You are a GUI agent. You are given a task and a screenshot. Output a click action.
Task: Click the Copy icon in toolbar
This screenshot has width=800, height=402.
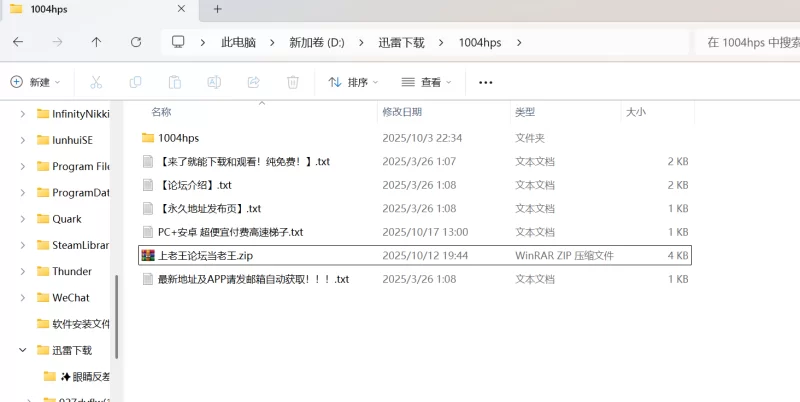pyautogui.click(x=135, y=82)
